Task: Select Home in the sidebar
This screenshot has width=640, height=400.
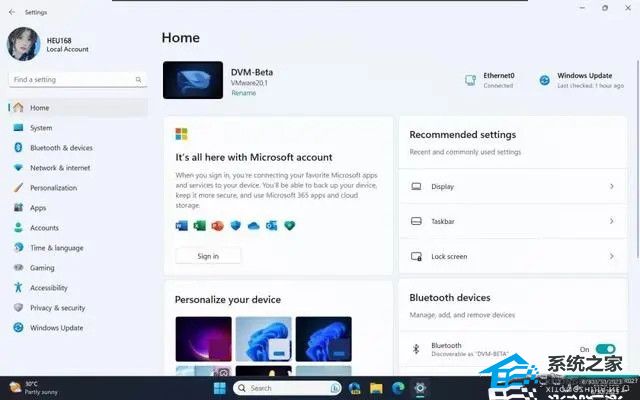Action: [x=78, y=108]
